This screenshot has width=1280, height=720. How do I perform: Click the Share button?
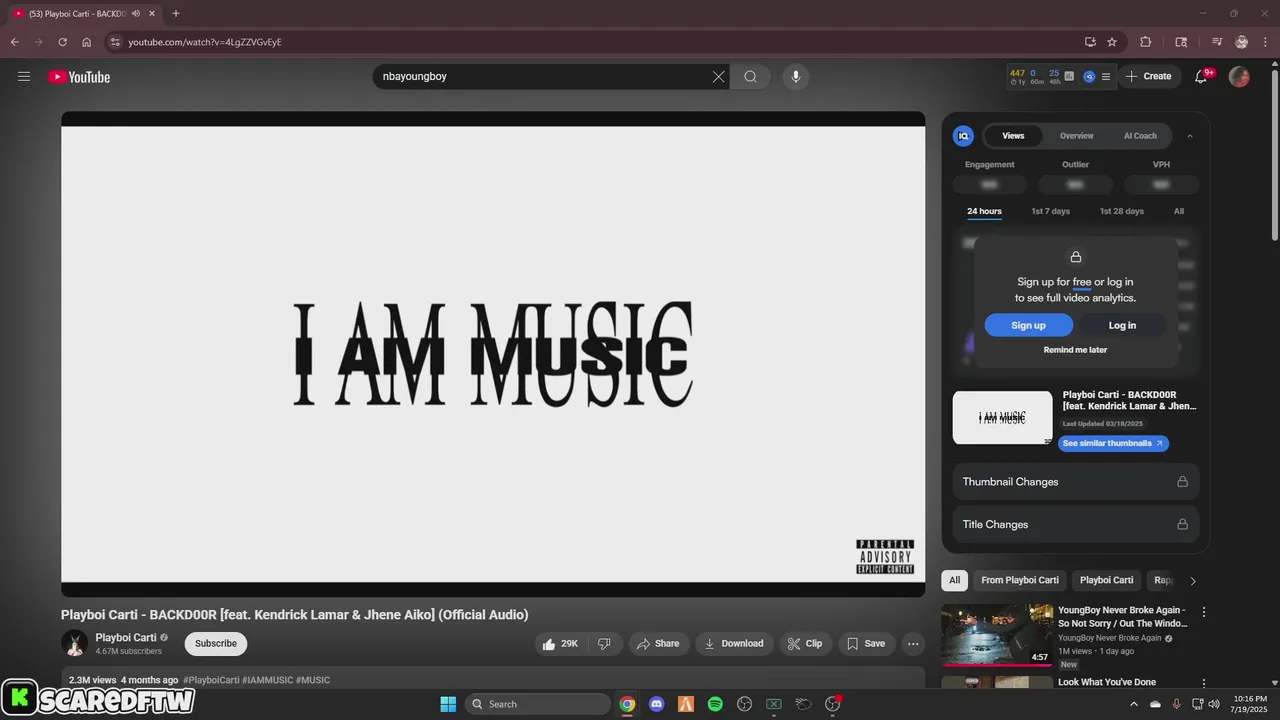[658, 644]
